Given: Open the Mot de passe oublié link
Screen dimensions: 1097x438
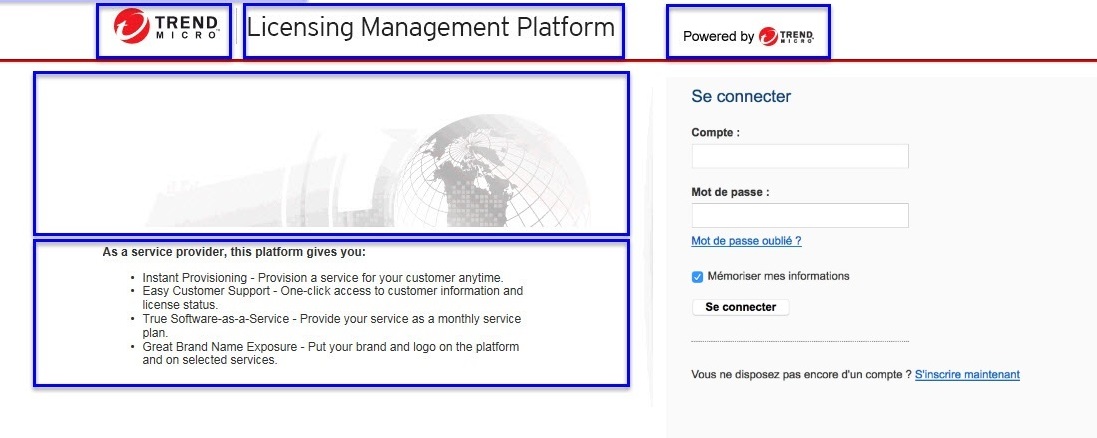Looking at the screenshot, I should (746, 241).
